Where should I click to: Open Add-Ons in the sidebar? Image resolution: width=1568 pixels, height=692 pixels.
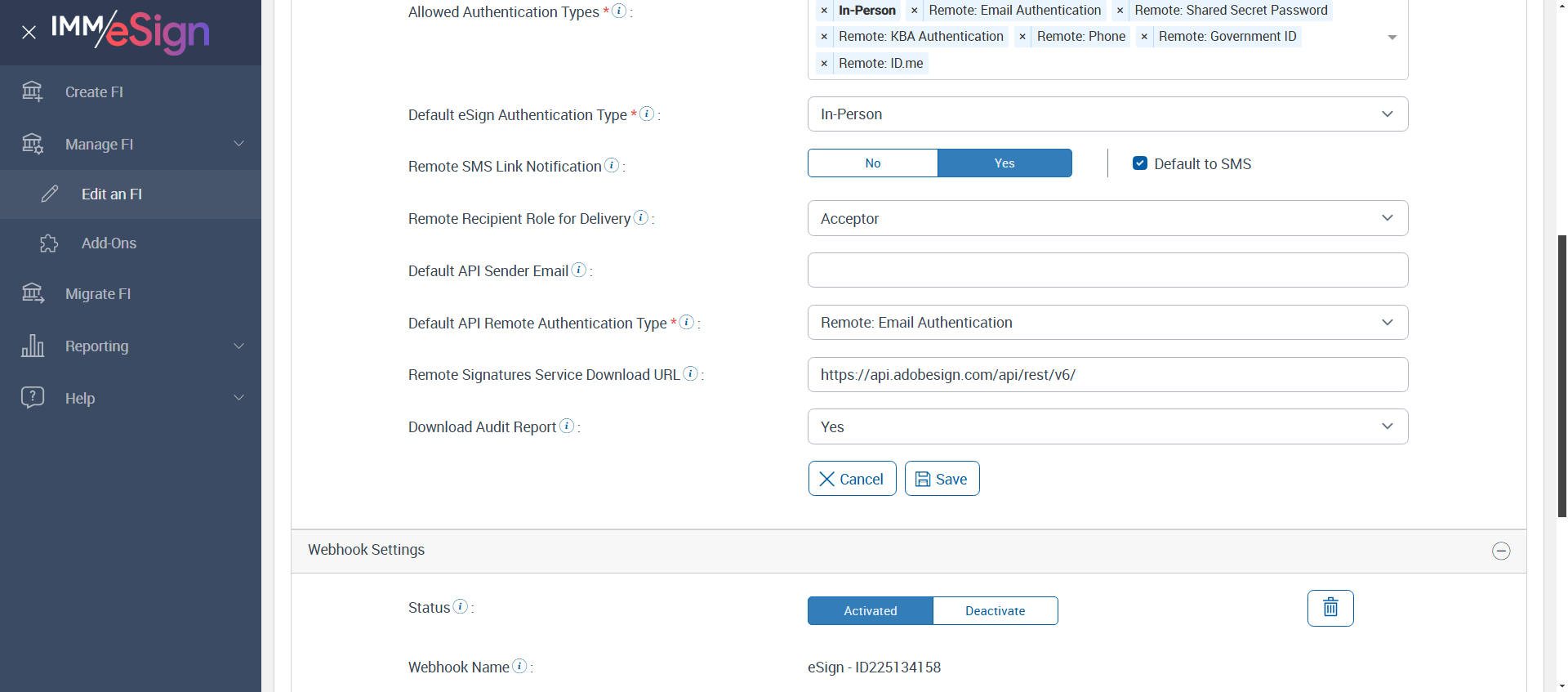click(x=109, y=243)
